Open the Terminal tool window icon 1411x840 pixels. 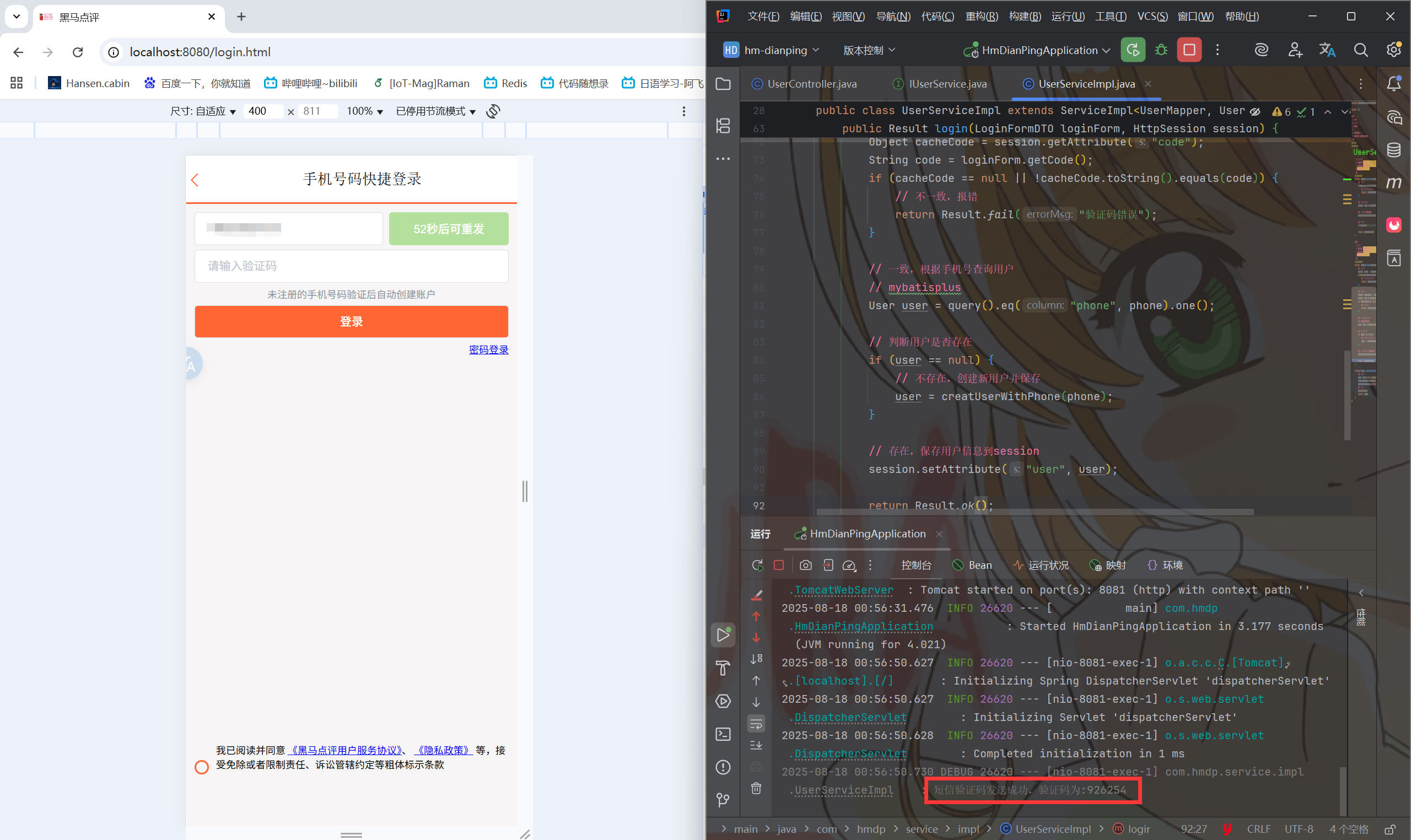(723, 734)
